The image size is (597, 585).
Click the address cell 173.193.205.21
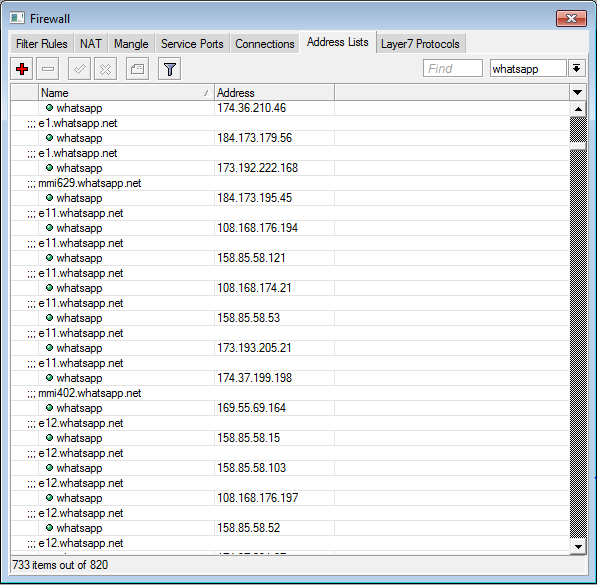coord(274,348)
